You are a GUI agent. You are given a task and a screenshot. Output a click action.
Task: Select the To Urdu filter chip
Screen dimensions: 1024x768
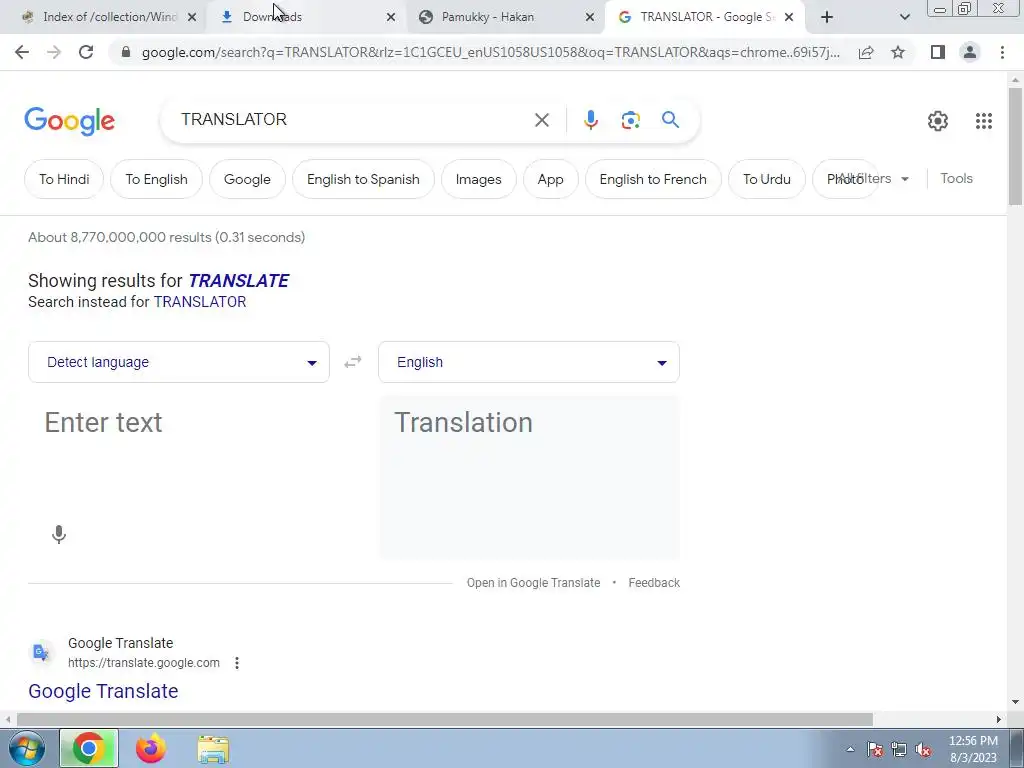(x=767, y=179)
